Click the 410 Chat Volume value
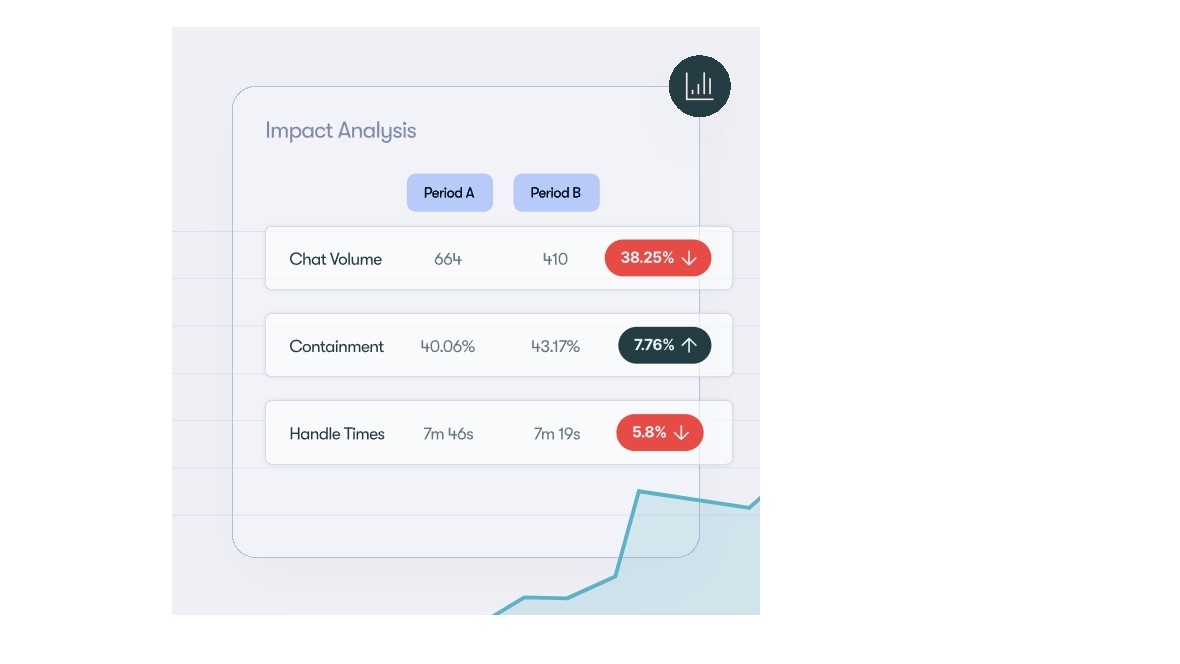 coord(555,259)
